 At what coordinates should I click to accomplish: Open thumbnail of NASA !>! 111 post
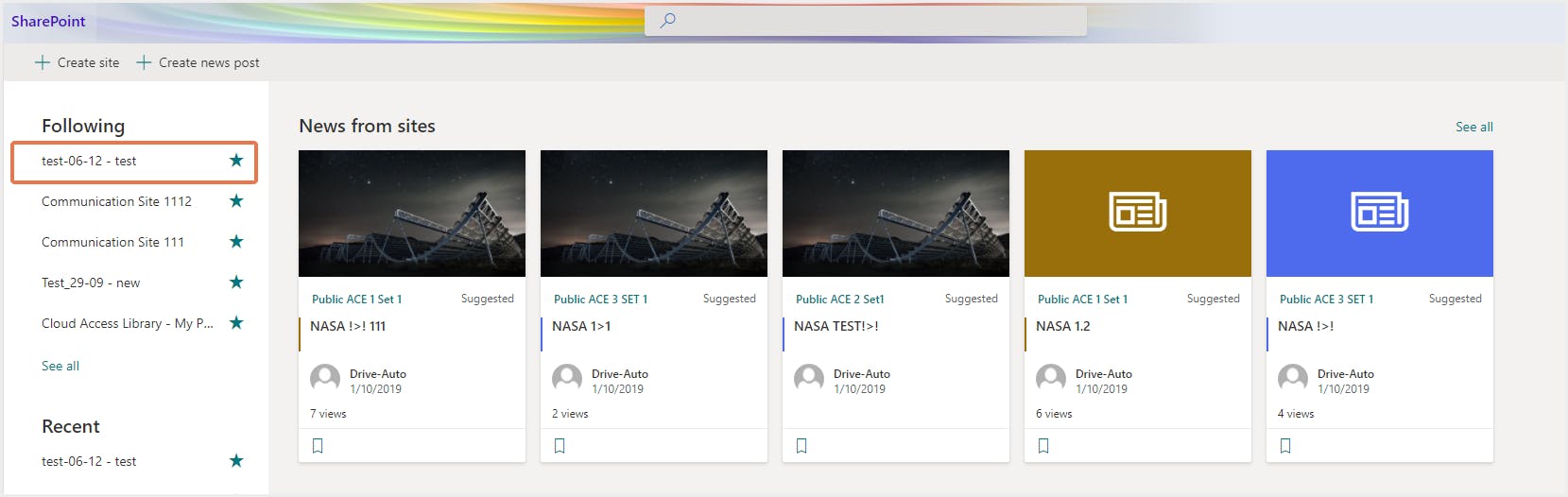click(x=412, y=214)
